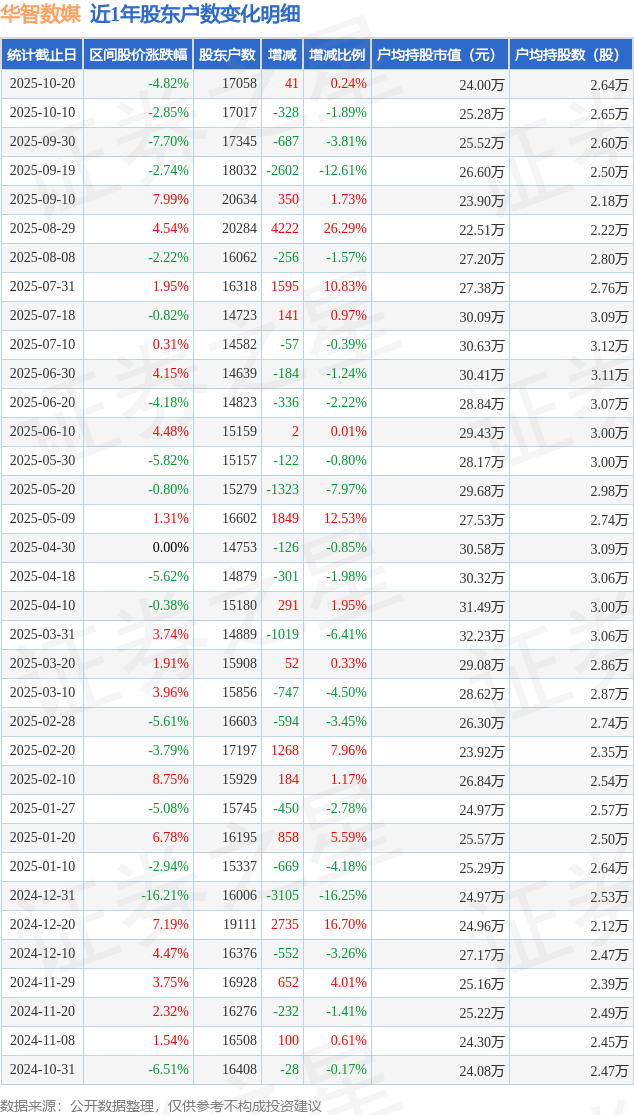Select the 2025-04-30 date cell
The width and height of the screenshot is (634, 1115).
coord(42,547)
